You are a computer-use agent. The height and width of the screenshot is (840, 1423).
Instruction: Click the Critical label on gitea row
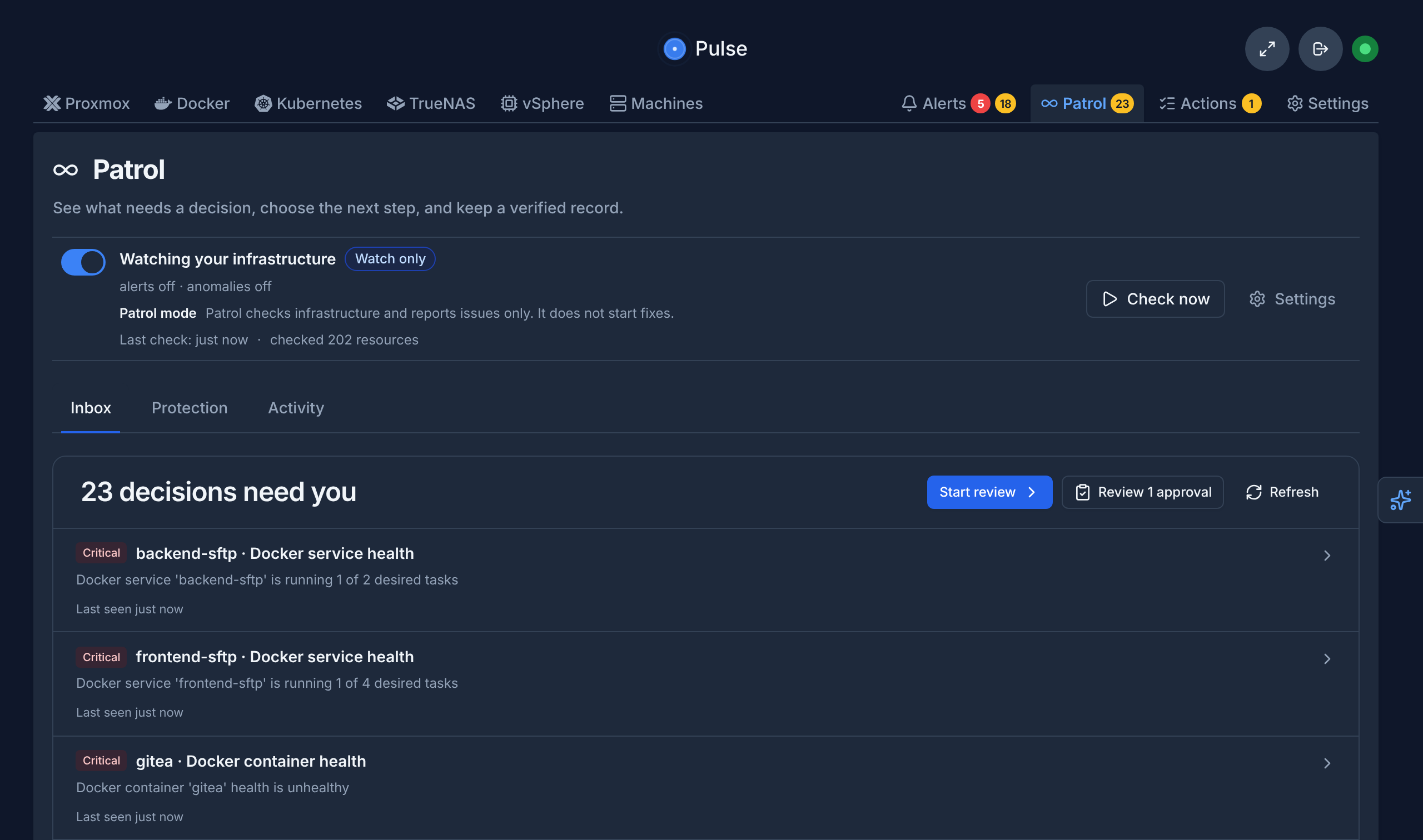point(101,761)
